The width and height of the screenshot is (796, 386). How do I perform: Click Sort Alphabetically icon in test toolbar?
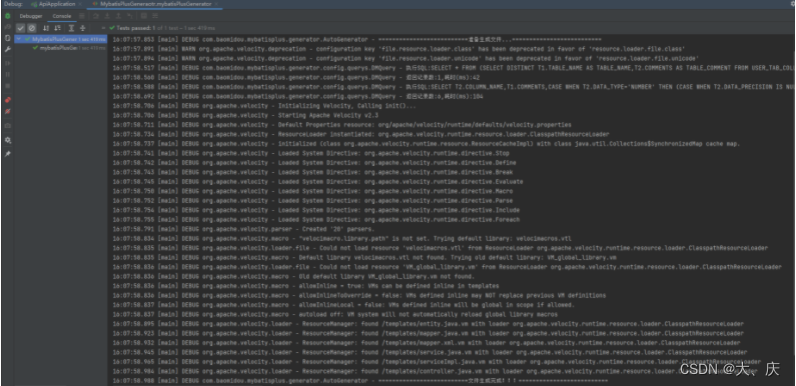(x=46, y=28)
